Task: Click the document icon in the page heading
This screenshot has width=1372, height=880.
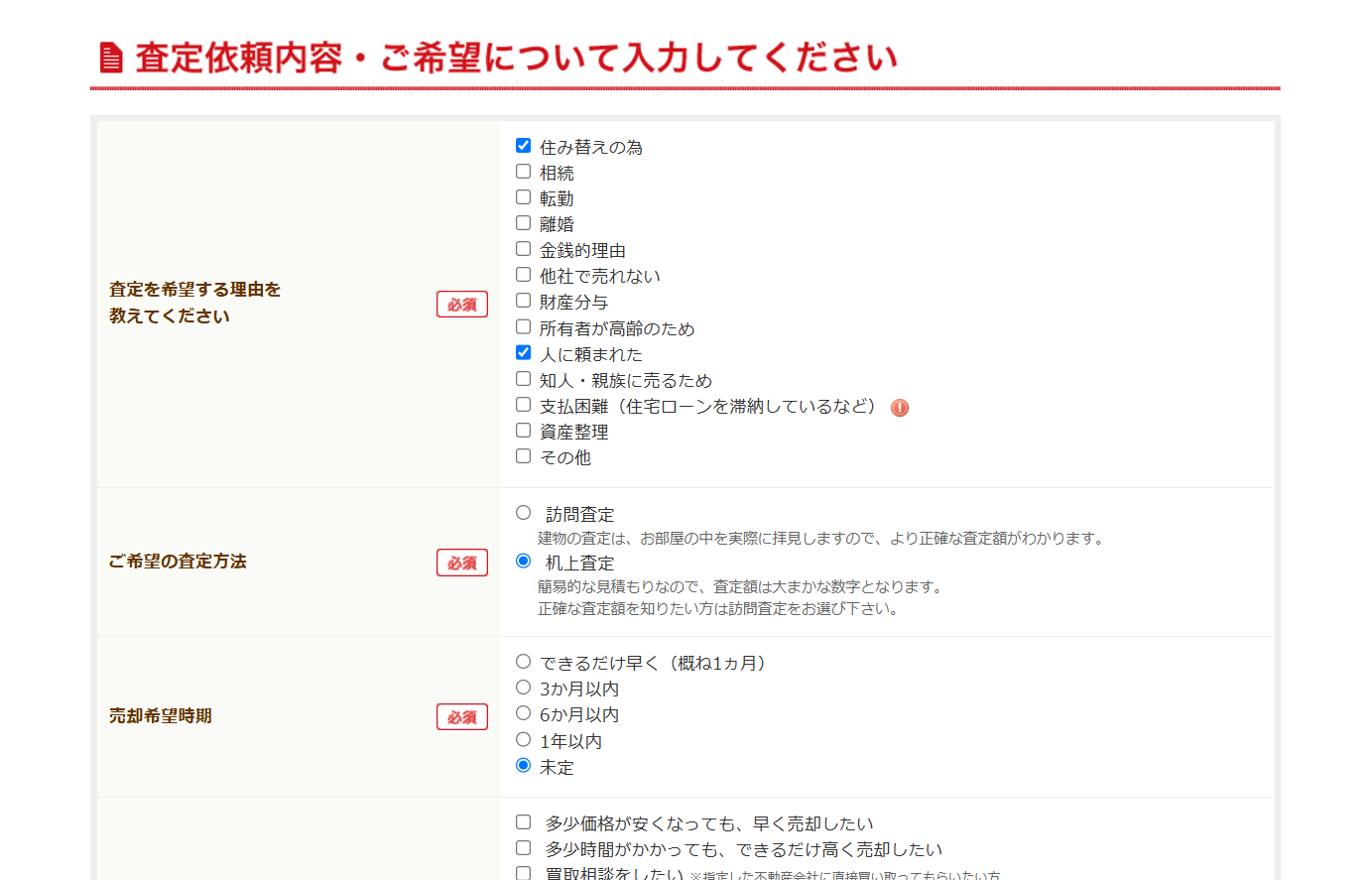Action: (x=111, y=58)
